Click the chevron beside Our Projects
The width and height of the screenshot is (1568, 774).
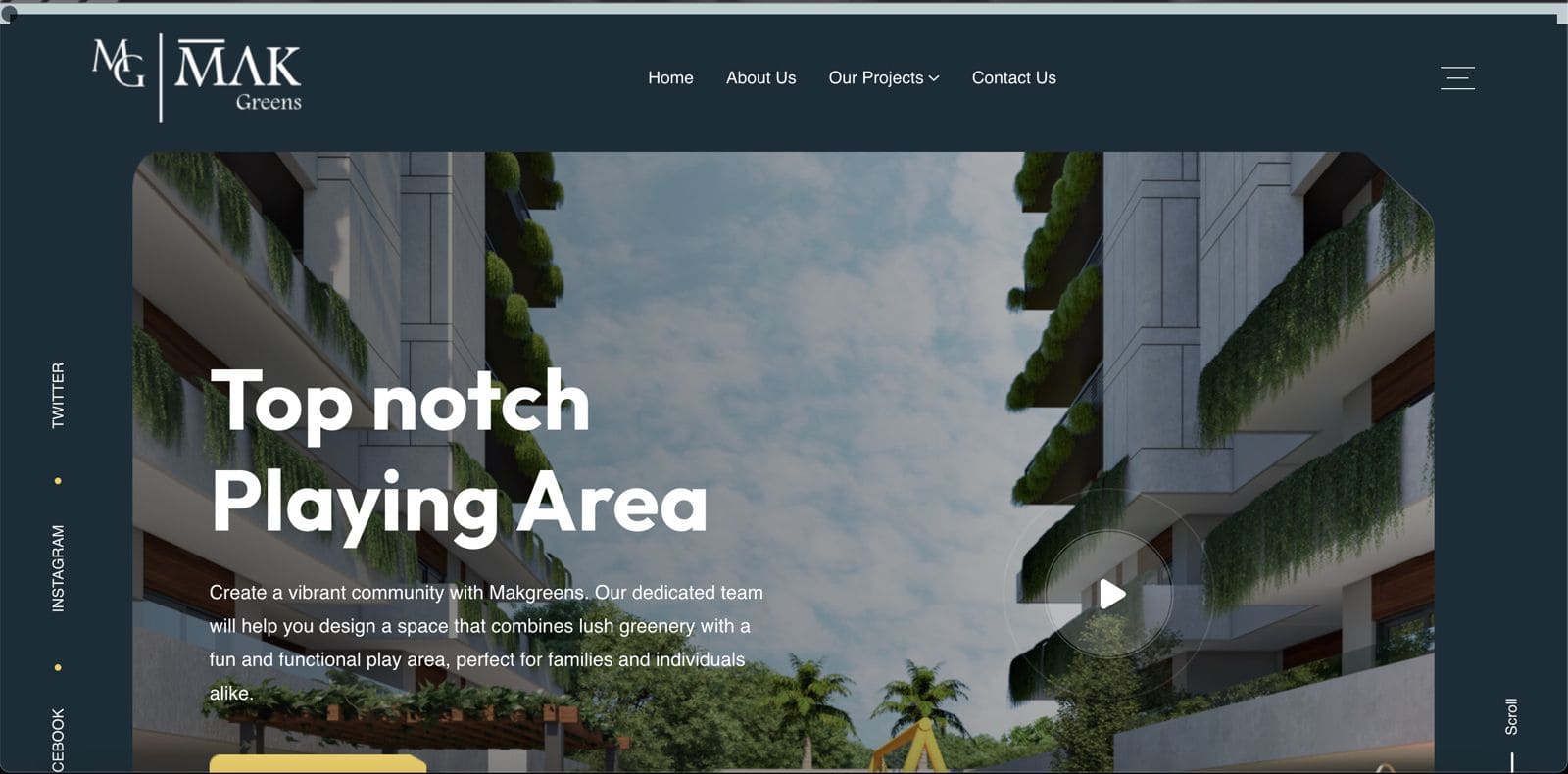(x=934, y=78)
